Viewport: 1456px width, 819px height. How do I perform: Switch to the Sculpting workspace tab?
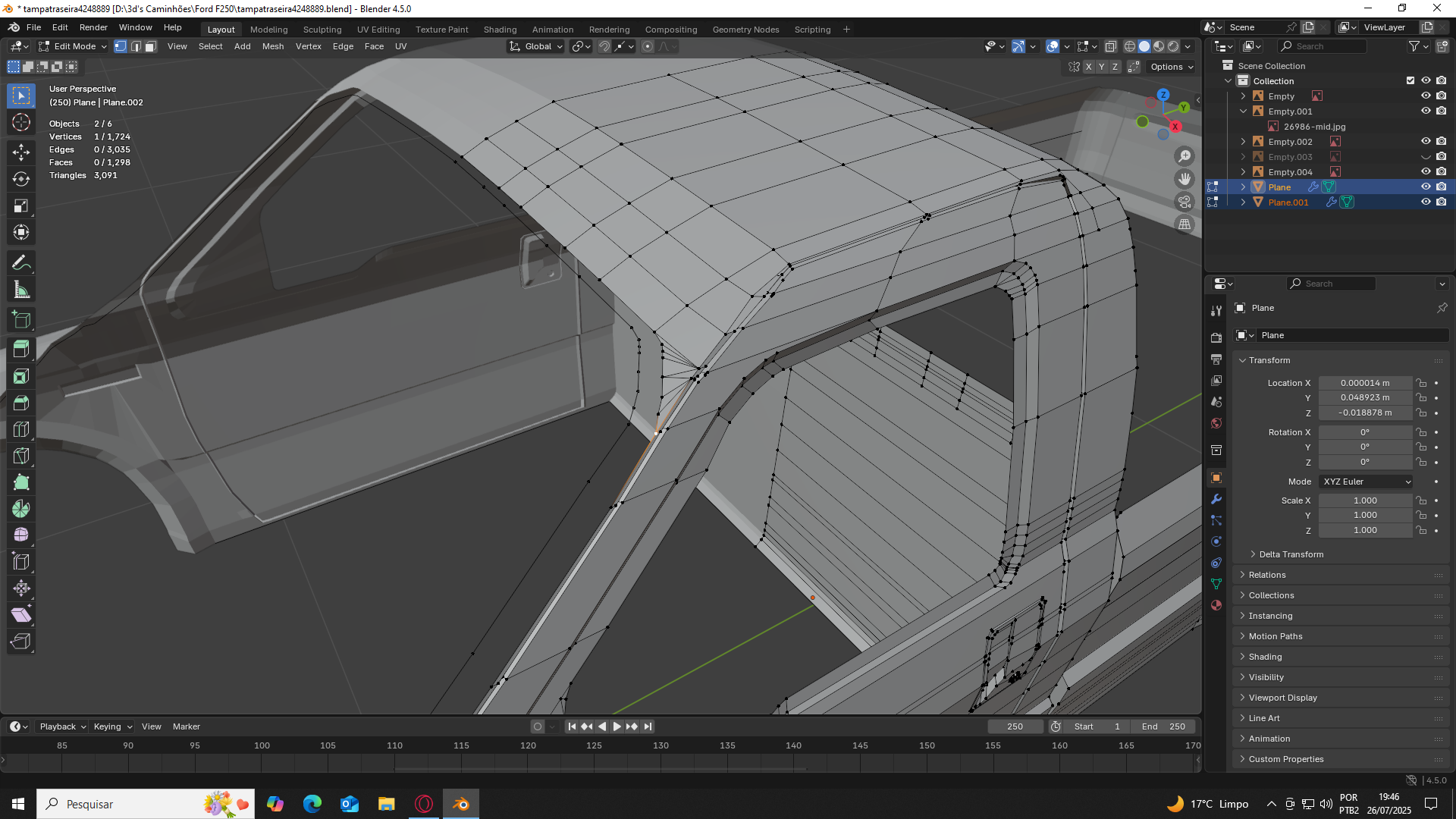[322, 29]
